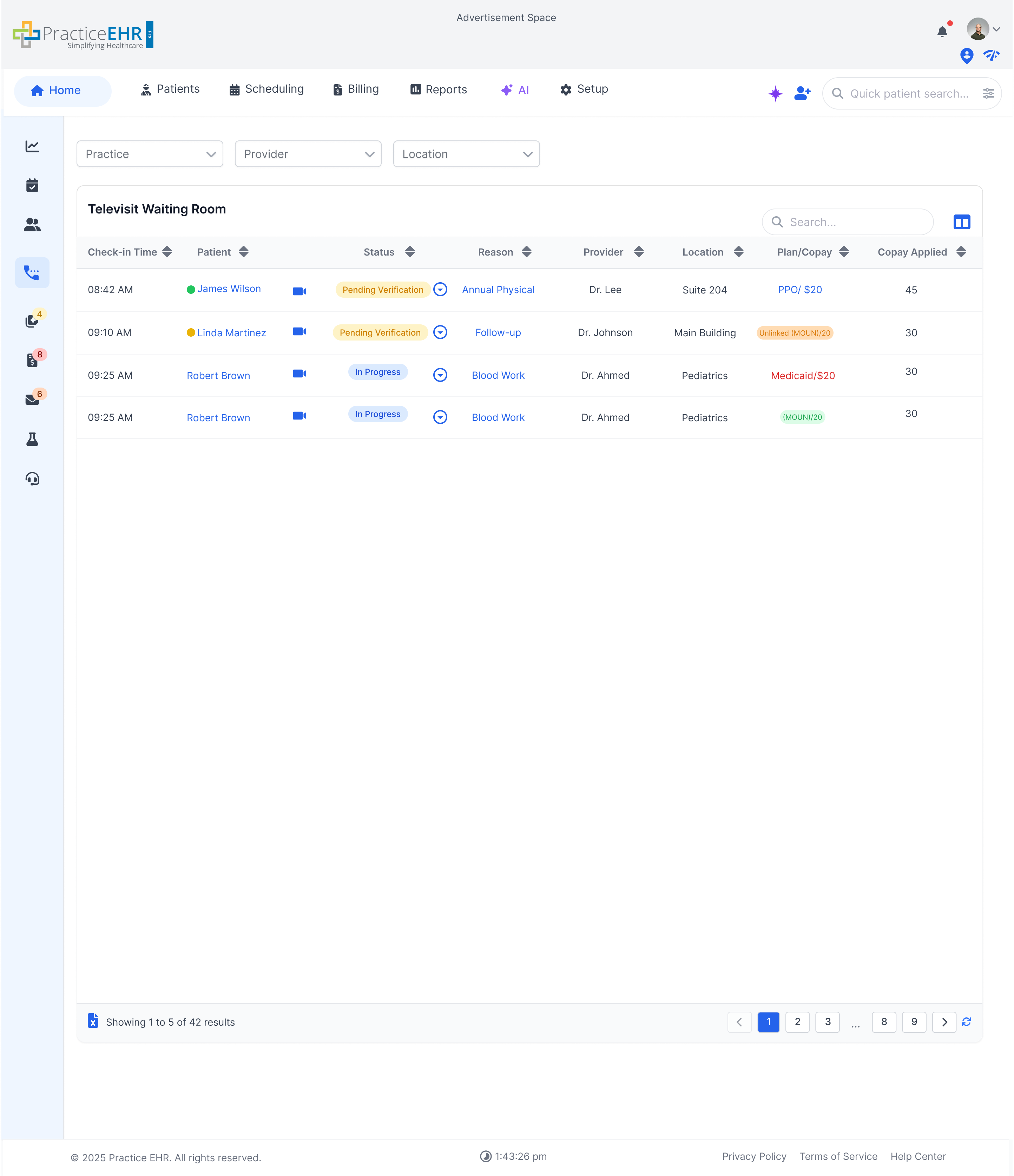Screen dimensions: 1014x1176
Task: Start video call for James Wilson
Action: 299,291
